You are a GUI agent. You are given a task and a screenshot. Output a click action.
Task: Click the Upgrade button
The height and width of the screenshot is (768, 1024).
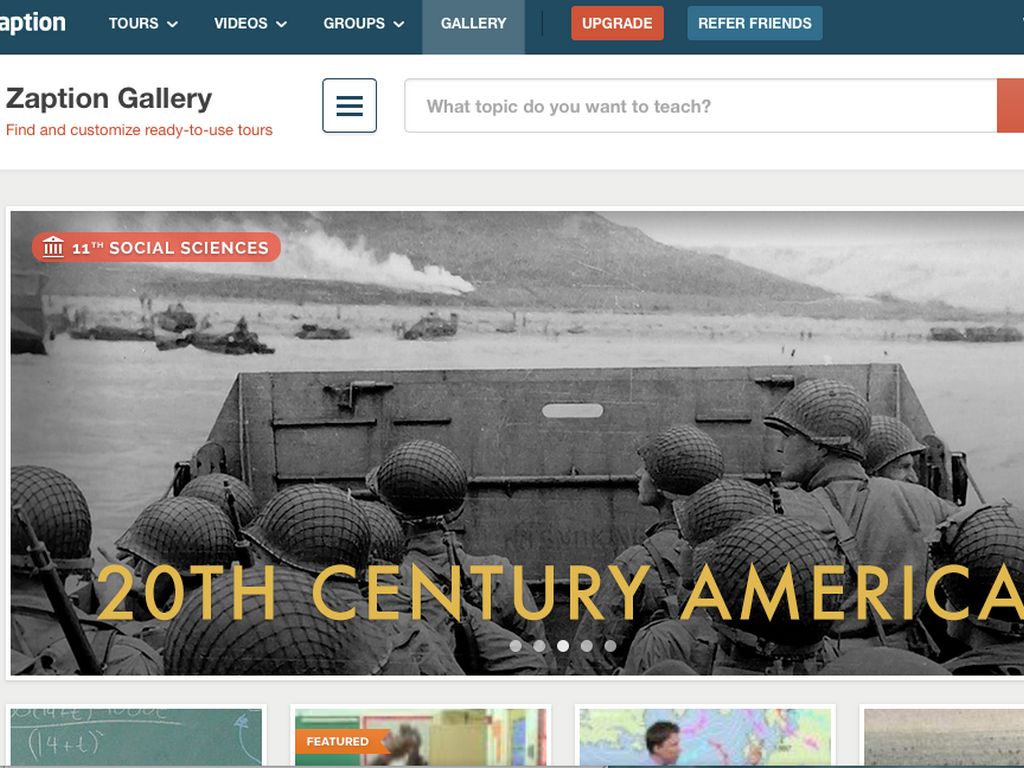point(617,24)
